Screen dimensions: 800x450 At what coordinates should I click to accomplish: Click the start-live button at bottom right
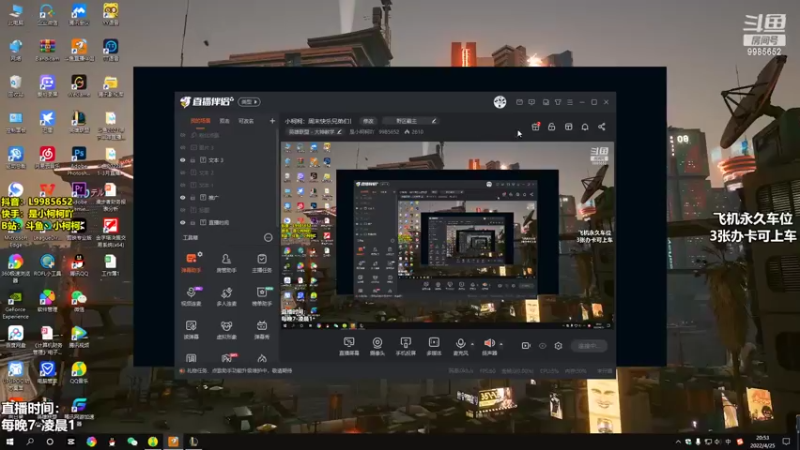[589, 346]
